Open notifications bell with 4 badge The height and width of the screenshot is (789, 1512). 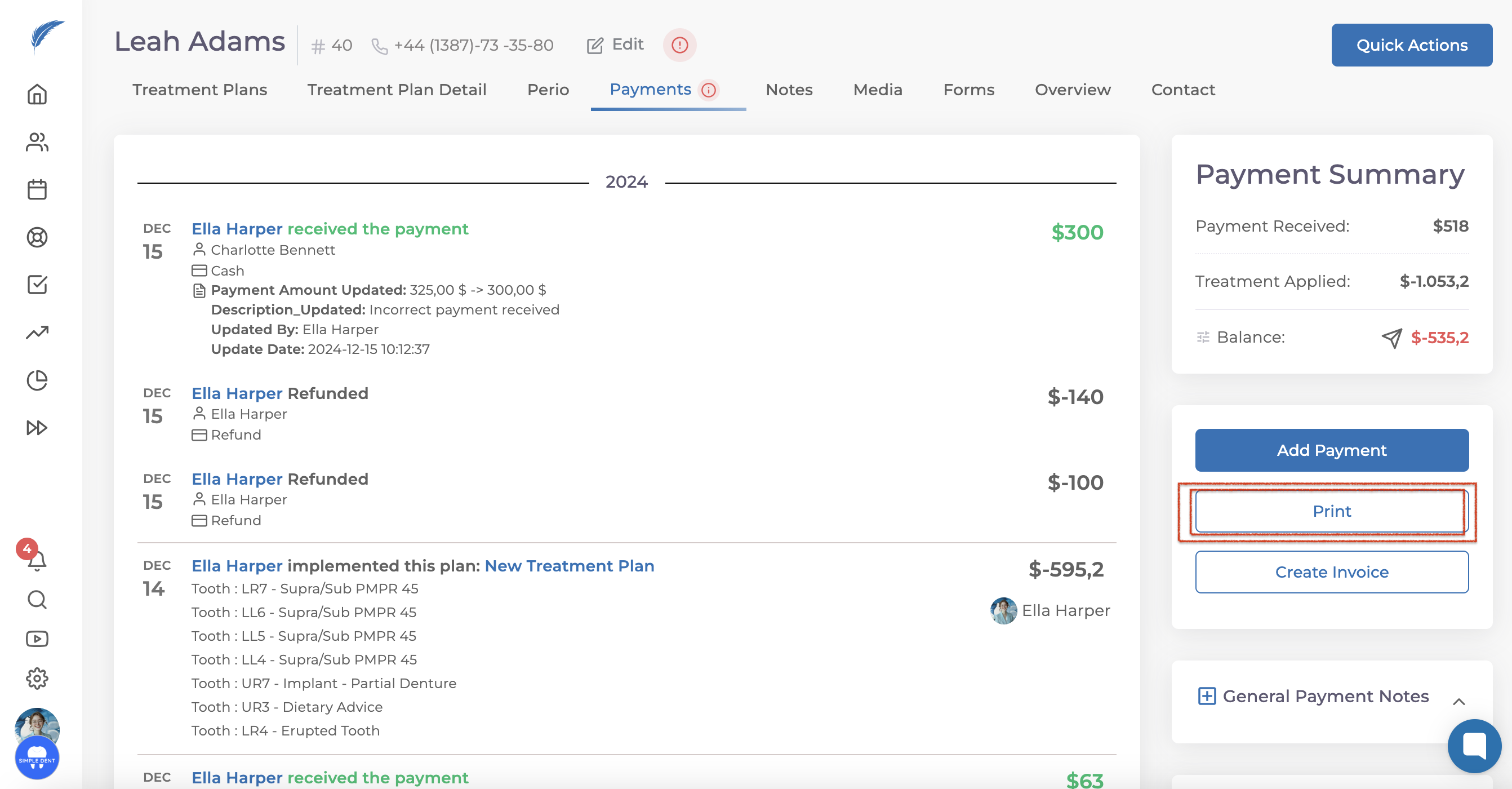[37, 560]
